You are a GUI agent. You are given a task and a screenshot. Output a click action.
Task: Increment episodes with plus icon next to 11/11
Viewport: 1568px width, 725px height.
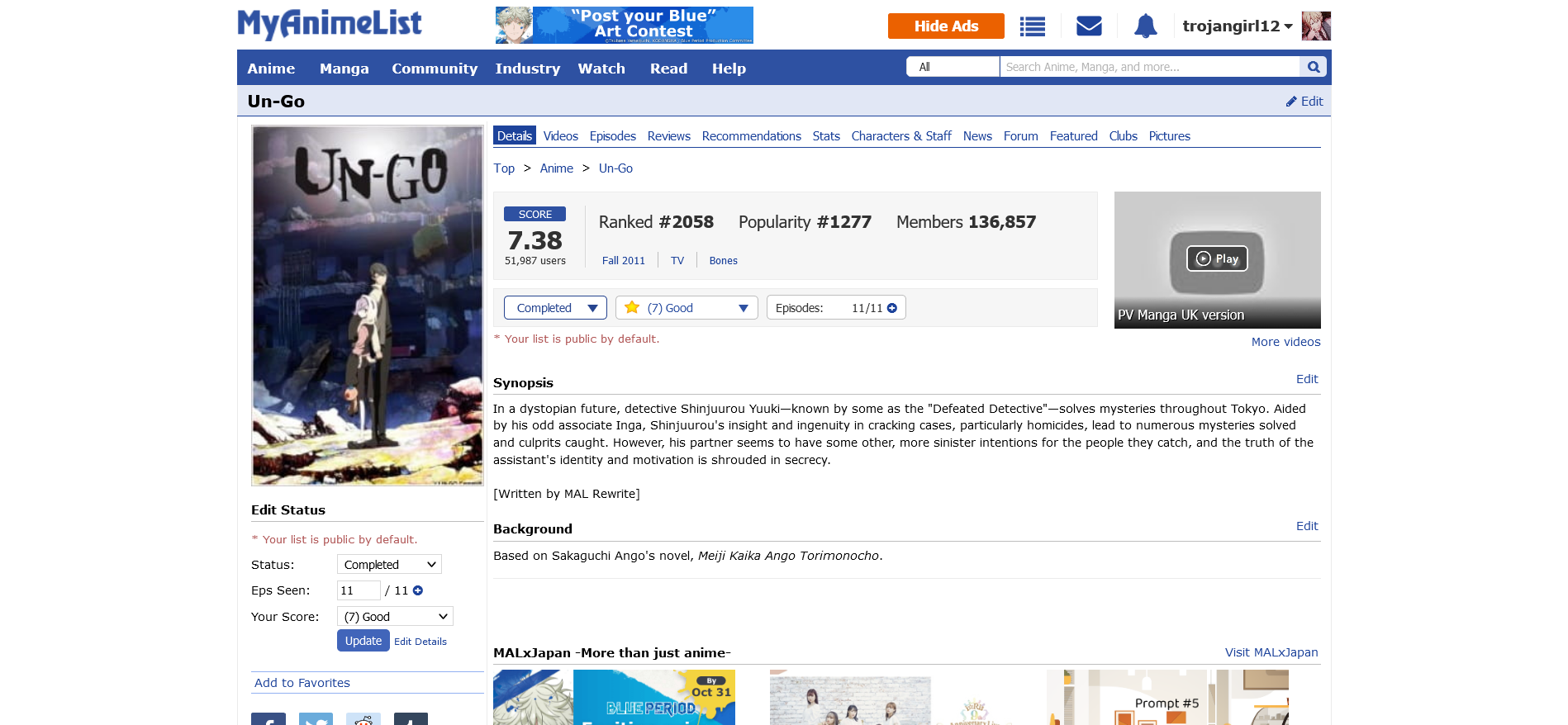tap(892, 308)
